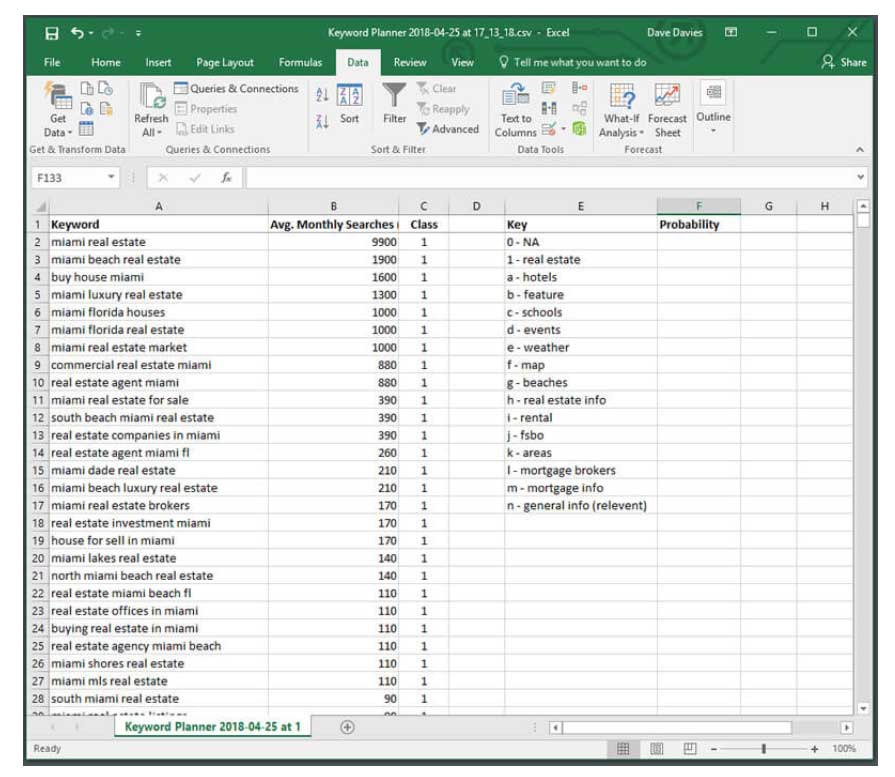Click vertical scrollbar down arrow

coord(863,708)
